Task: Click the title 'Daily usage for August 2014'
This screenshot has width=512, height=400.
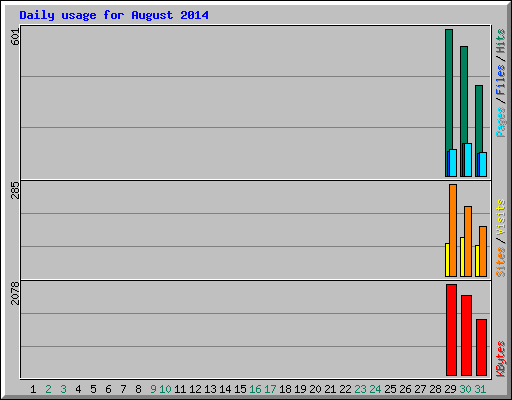Action: (114, 16)
